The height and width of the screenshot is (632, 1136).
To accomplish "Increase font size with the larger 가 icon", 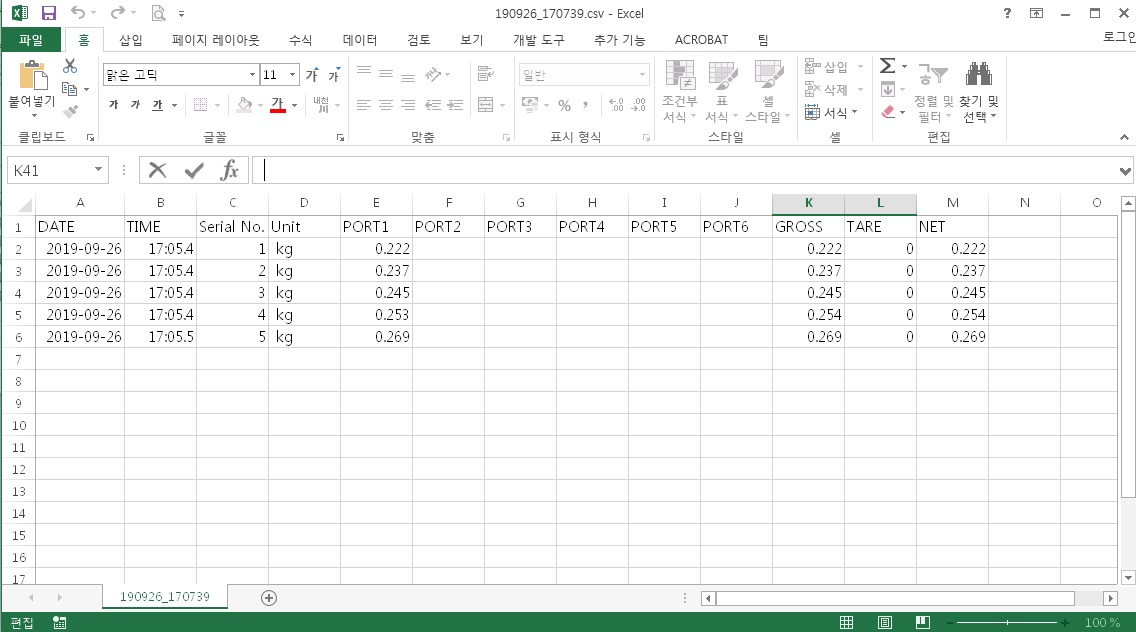I will pyautogui.click(x=312, y=75).
